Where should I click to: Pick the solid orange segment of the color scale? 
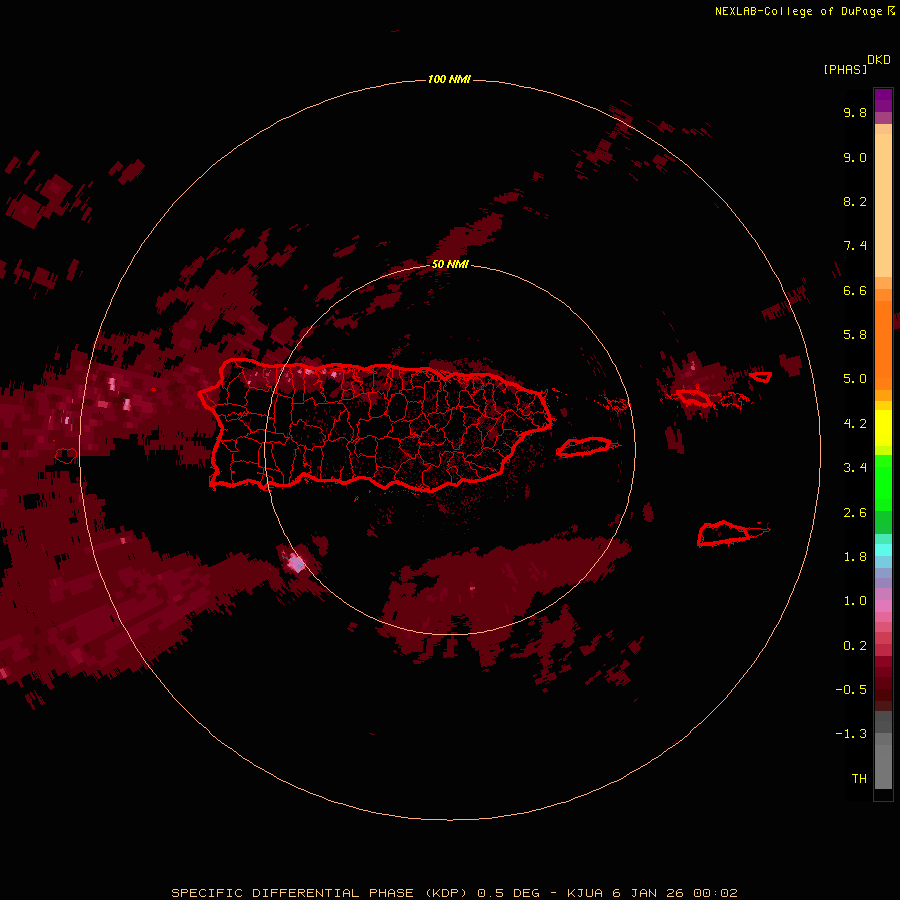pos(883,345)
